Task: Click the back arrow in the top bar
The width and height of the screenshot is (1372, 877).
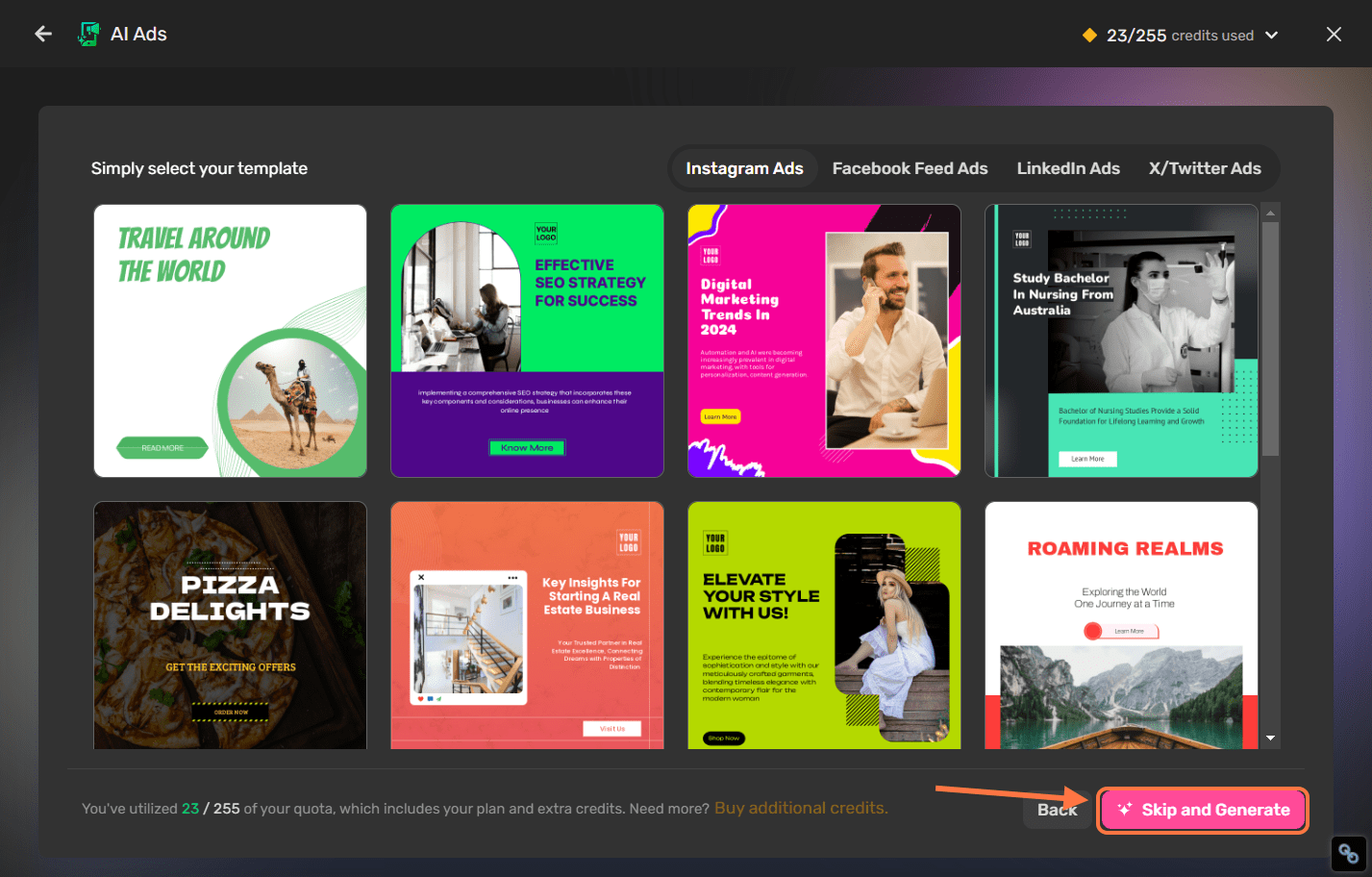Action: click(42, 34)
